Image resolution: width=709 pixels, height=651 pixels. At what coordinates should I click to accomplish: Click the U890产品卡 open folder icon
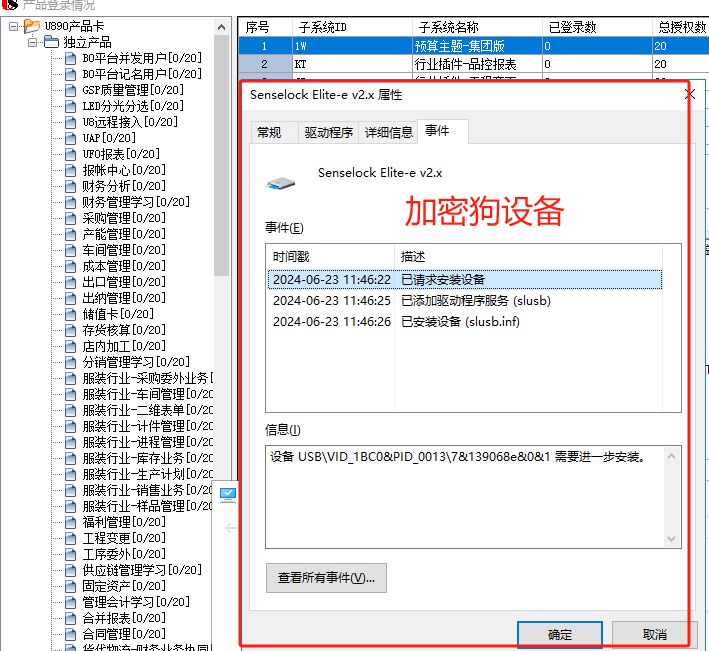coord(32,26)
